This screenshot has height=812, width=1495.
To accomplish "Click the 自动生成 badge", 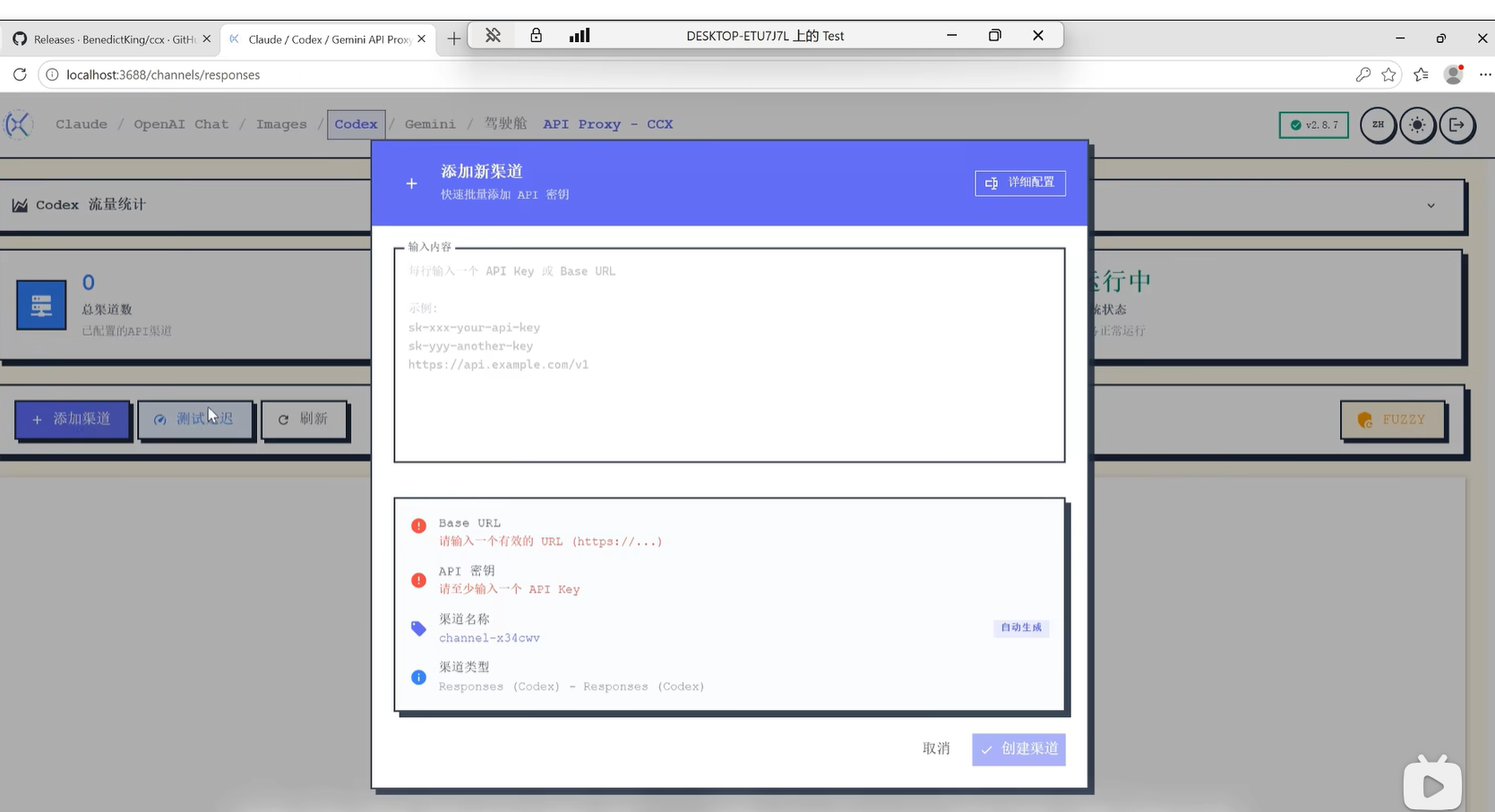I will [x=1021, y=628].
